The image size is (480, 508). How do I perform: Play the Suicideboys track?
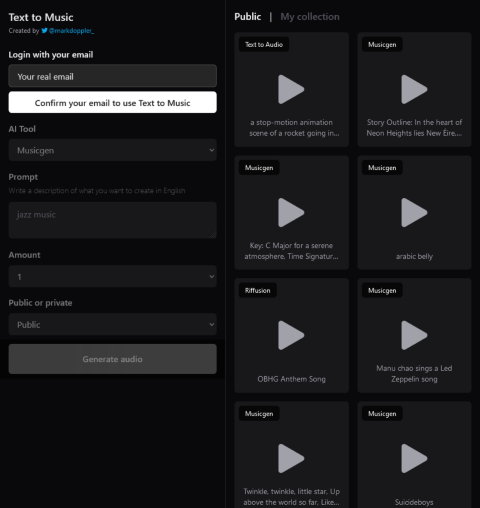[414, 458]
